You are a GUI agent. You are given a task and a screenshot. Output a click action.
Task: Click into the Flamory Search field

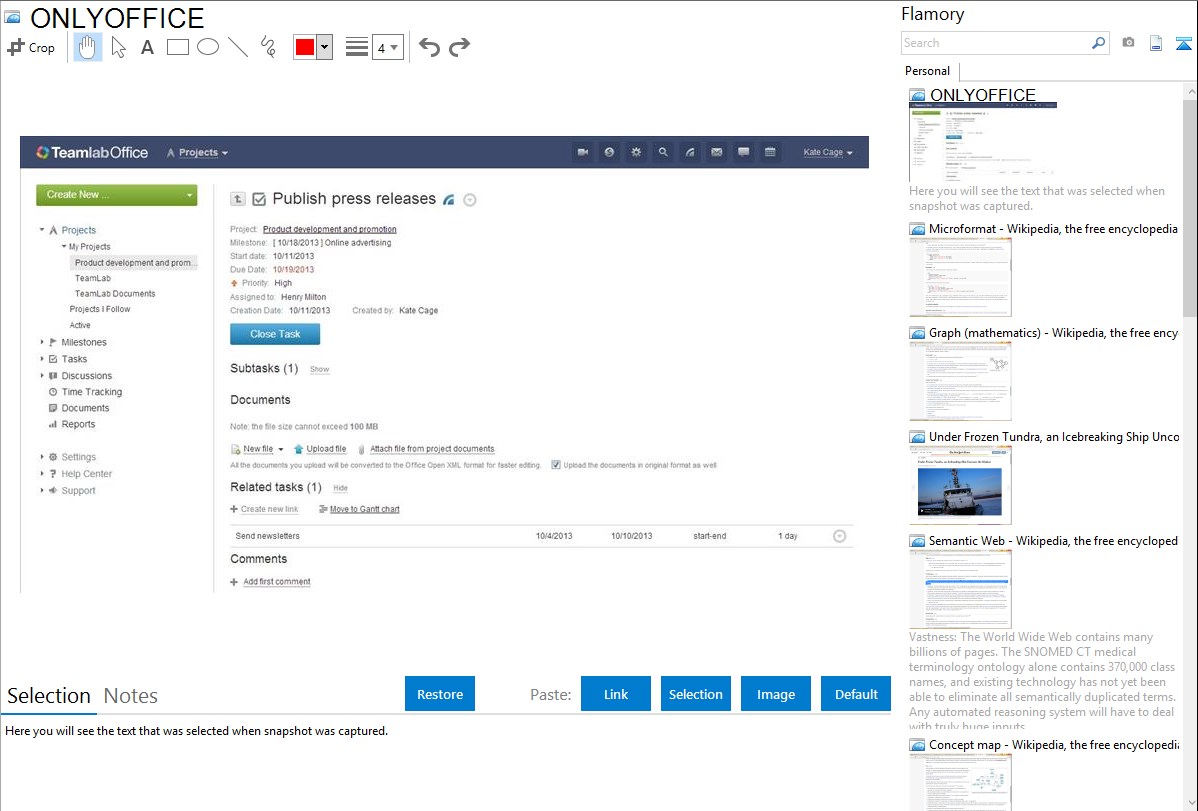pyautogui.click(x=996, y=43)
